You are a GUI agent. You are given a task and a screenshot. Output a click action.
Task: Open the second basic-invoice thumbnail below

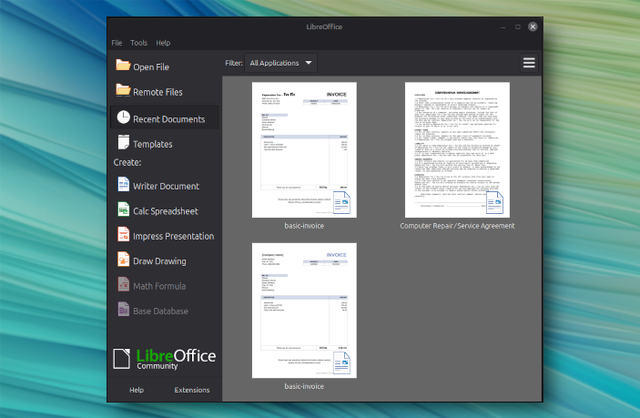pyautogui.click(x=304, y=310)
